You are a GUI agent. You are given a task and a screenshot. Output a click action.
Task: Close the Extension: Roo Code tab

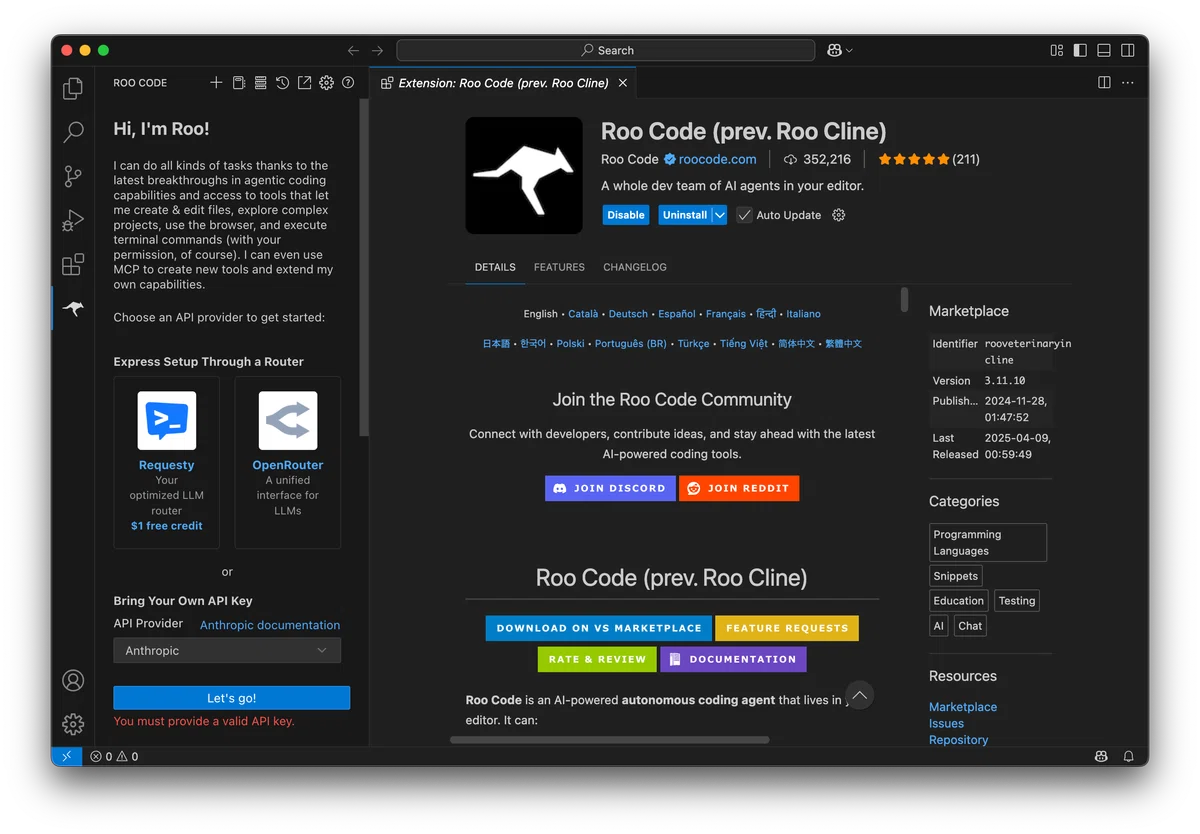click(x=623, y=83)
